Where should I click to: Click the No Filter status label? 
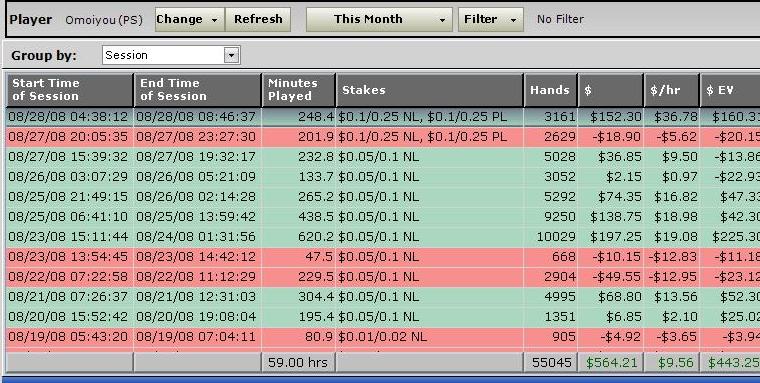click(x=560, y=19)
